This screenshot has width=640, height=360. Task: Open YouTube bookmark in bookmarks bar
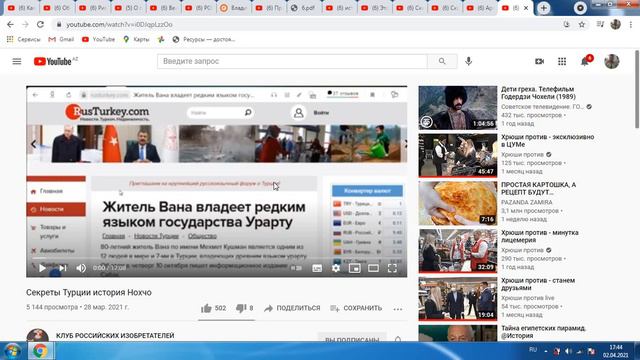point(98,40)
